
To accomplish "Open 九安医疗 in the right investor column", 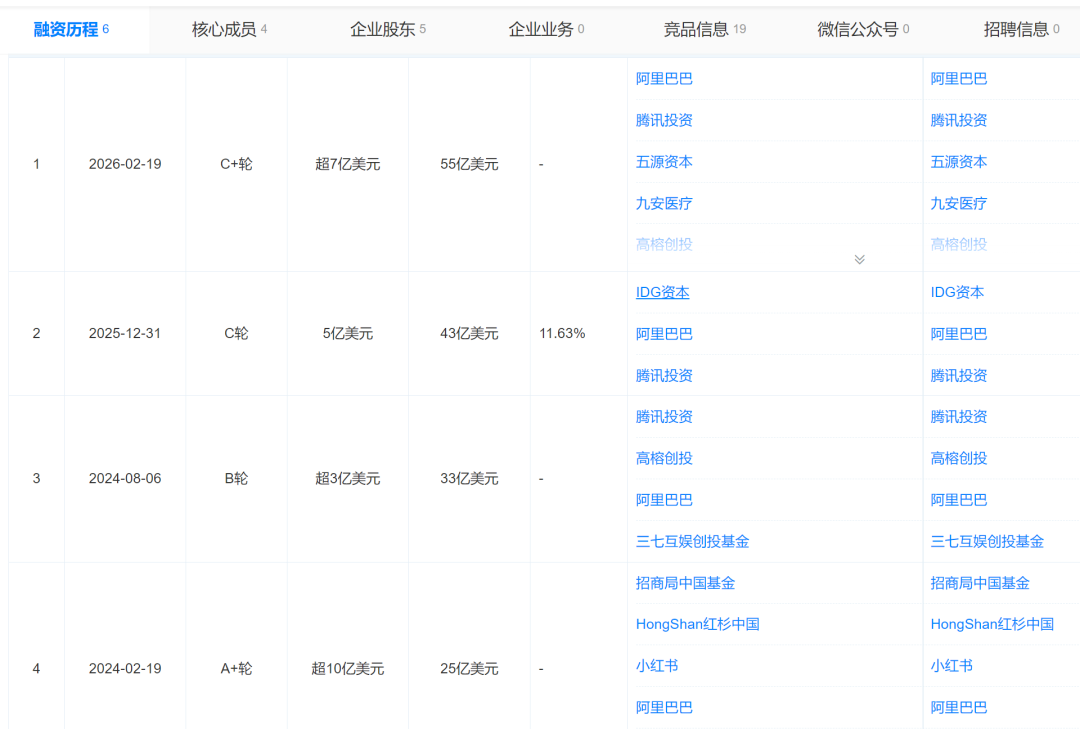I will tap(958, 203).
